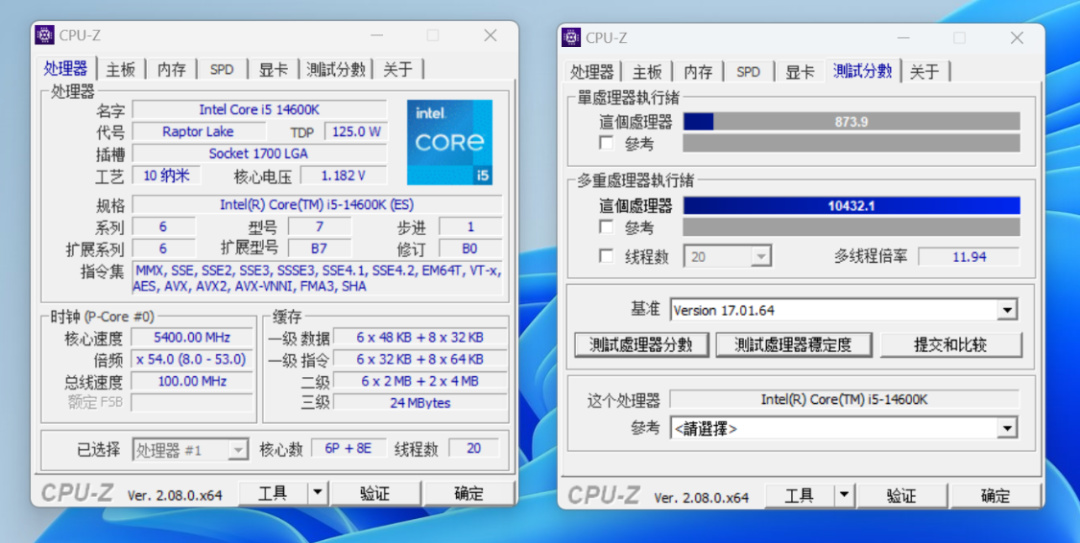Click the 倍频 value x 54.0 (8.0 - 53.0)
The image size is (1080, 543).
192,359
